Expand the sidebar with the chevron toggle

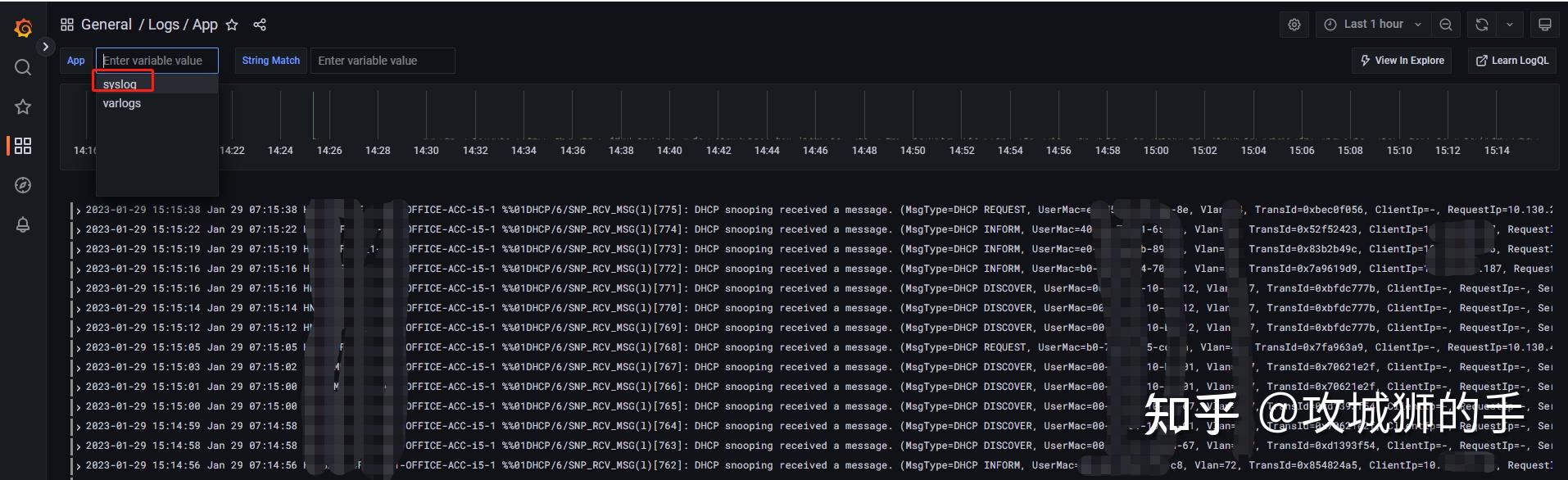(46, 47)
